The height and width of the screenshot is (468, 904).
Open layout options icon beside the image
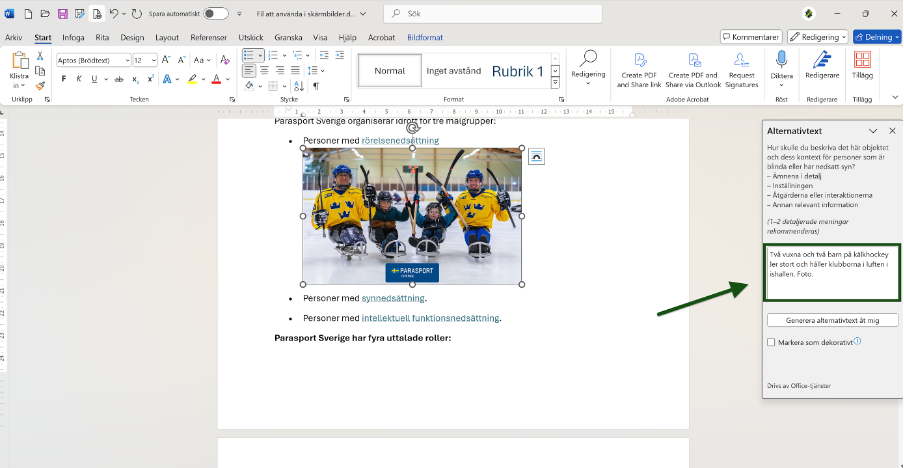coord(536,156)
